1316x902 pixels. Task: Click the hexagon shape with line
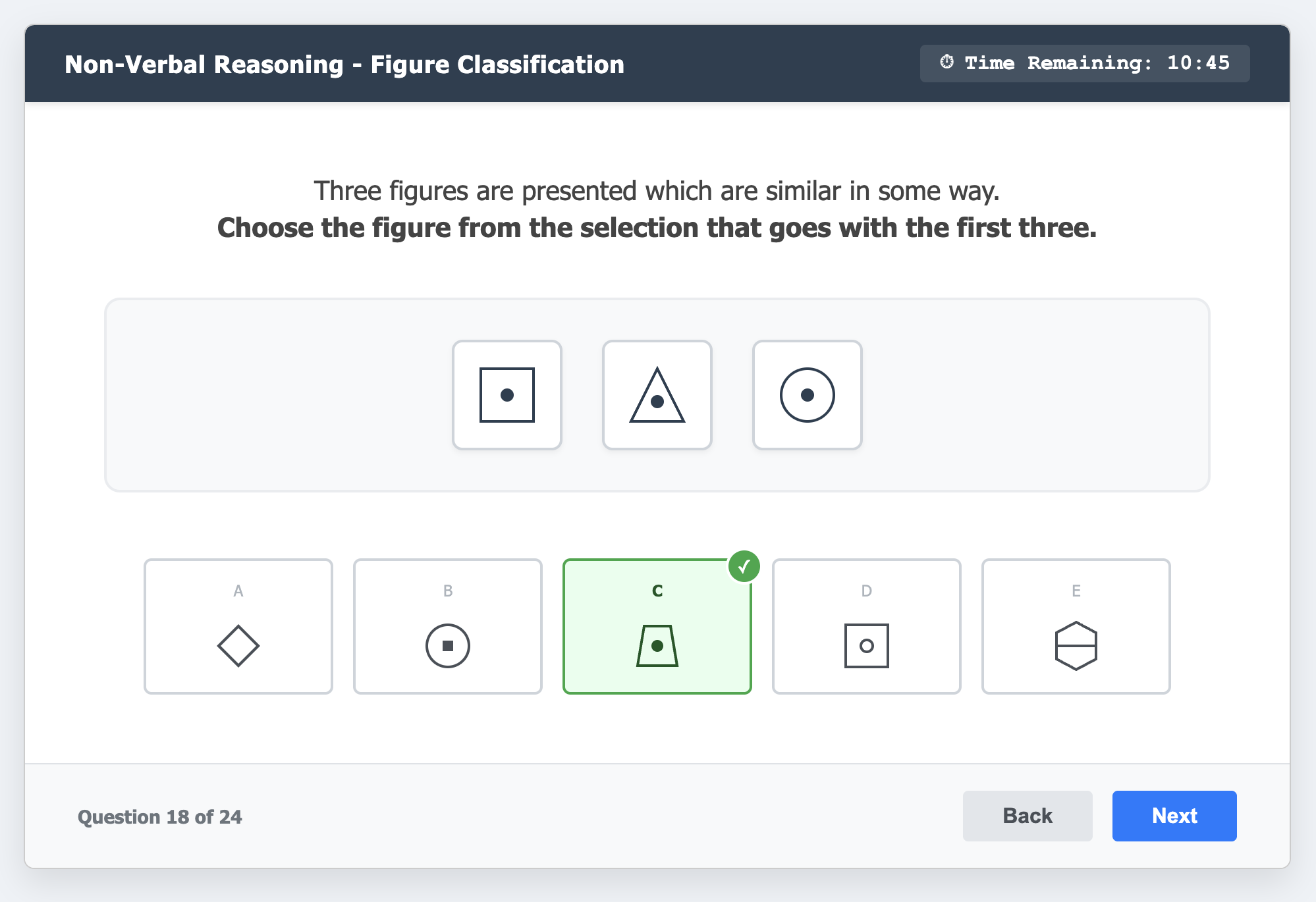pos(1076,646)
